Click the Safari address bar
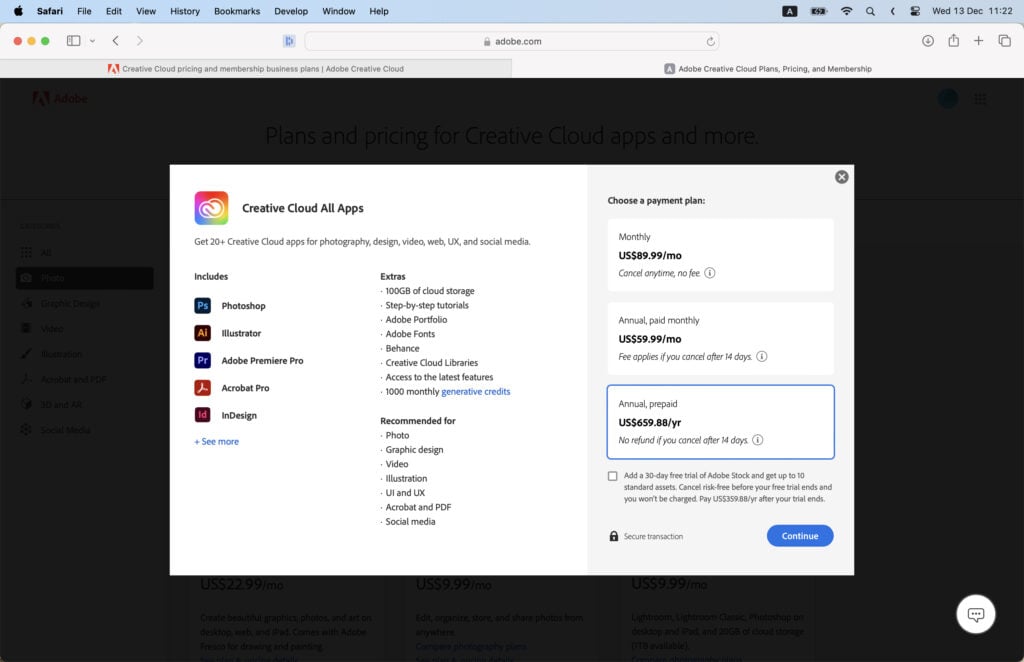 coord(512,41)
